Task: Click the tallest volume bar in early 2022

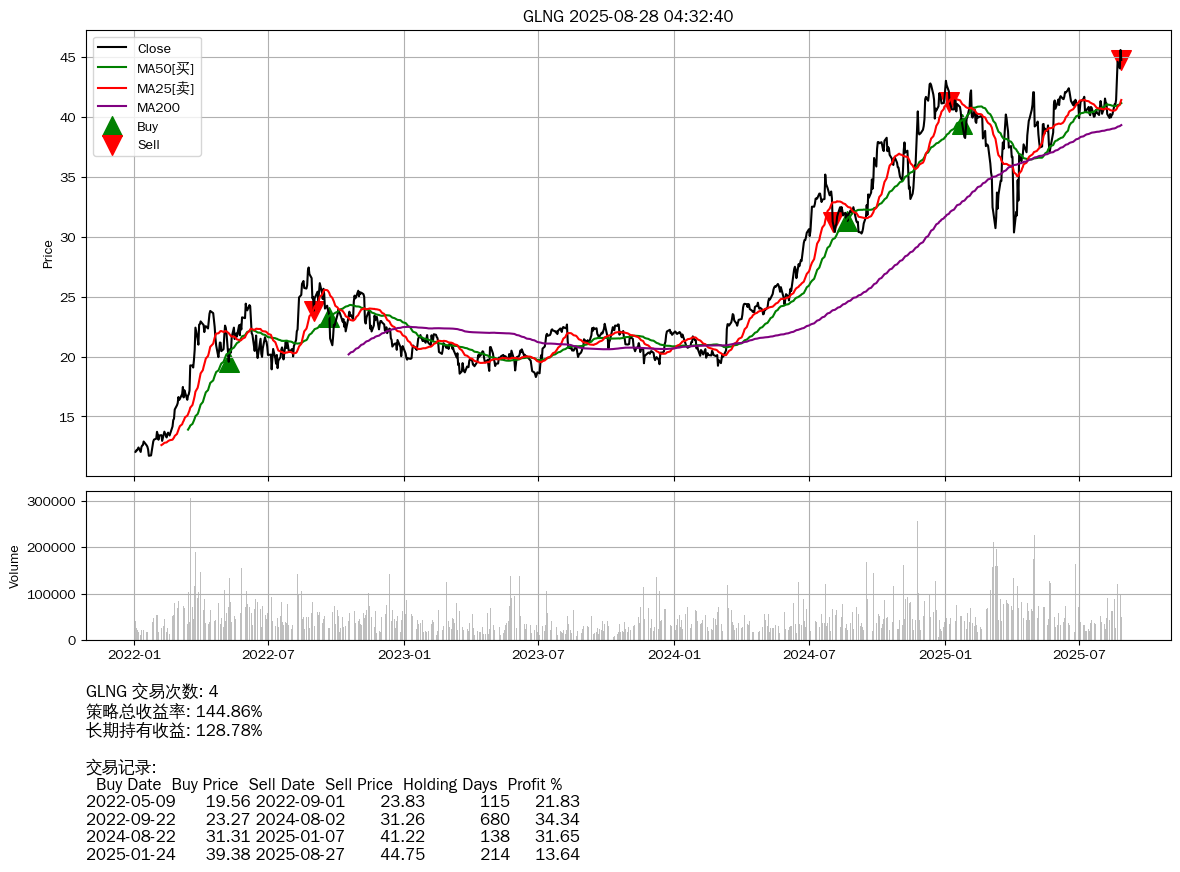Action: click(191, 570)
